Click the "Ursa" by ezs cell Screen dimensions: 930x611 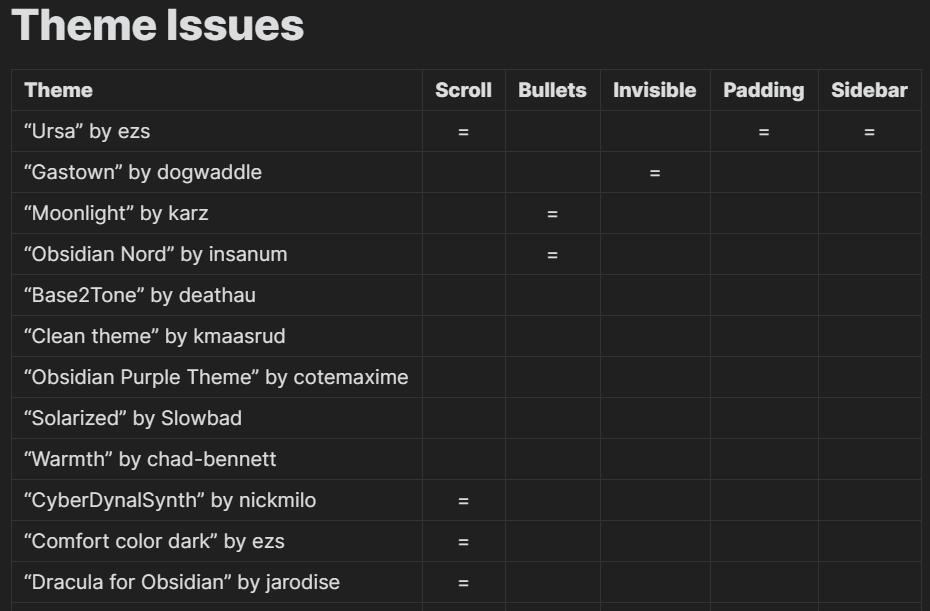point(217,131)
